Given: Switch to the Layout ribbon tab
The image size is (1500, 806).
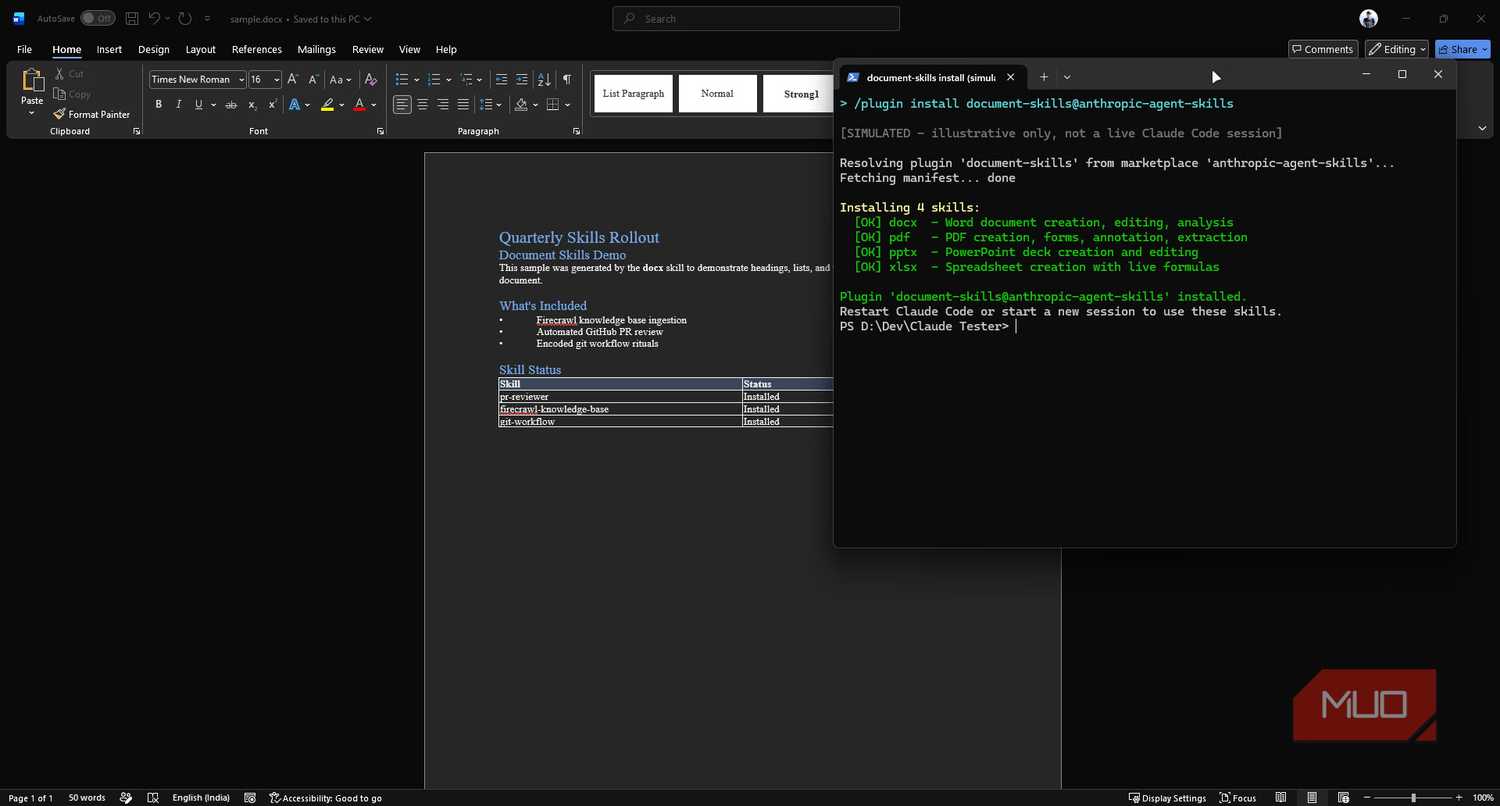Looking at the screenshot, I should pos(200,49).
